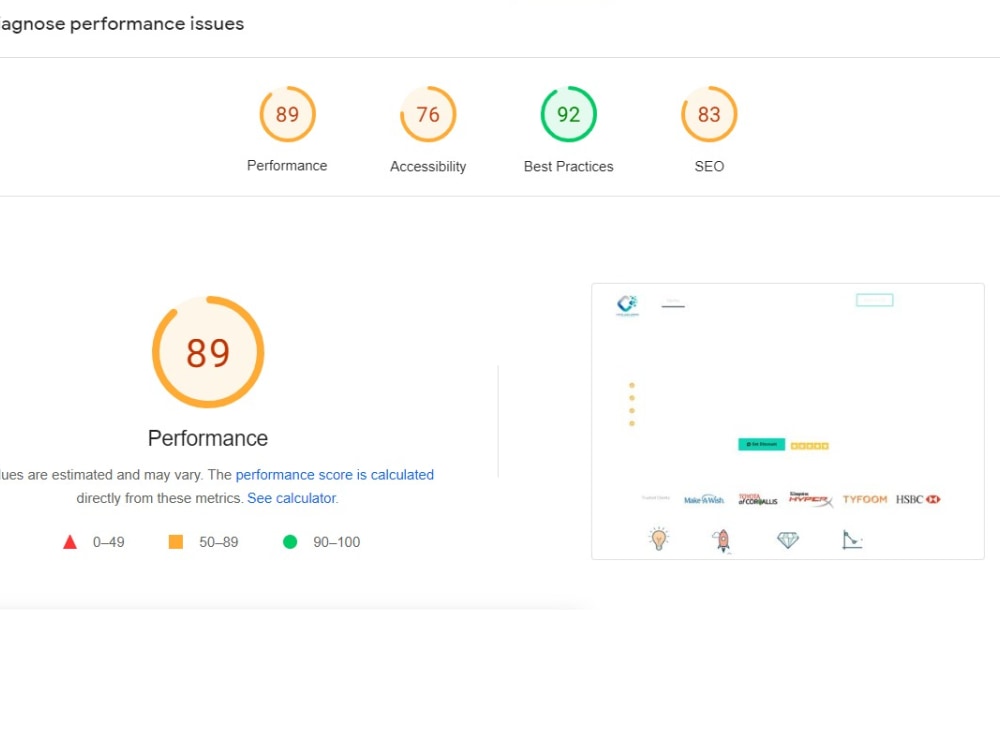1000x750 pixels.
Task: Click the diamond icon in the preview
Action: pyautogui.click(x=788, y=540)
